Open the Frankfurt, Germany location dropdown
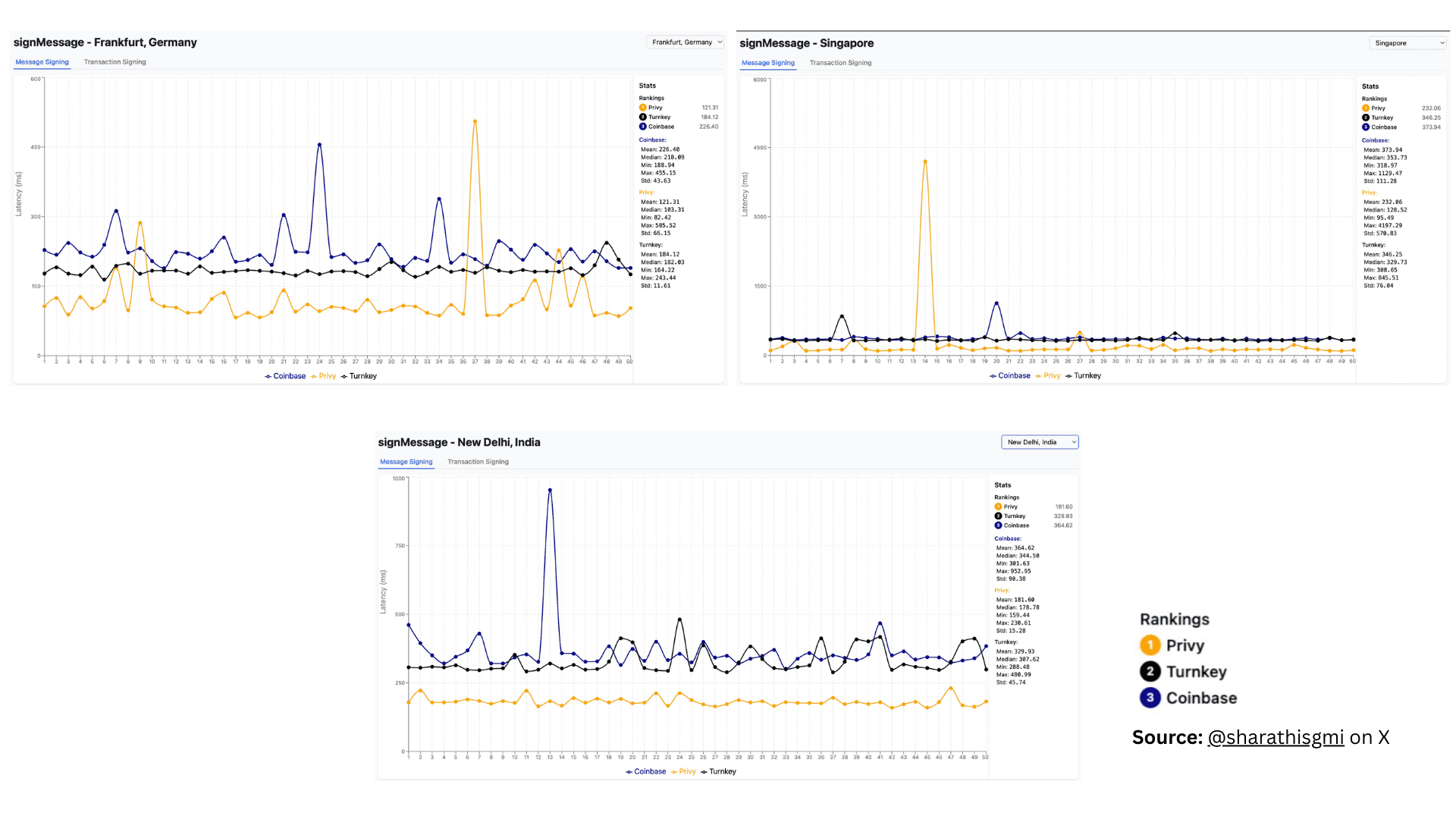This screenshot has width=1456, height=819. (x=686, y=42)
